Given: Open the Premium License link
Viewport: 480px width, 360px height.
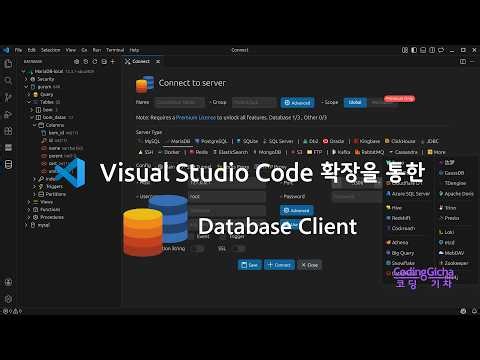Looking at the screenshot, I should click(196, 118).
